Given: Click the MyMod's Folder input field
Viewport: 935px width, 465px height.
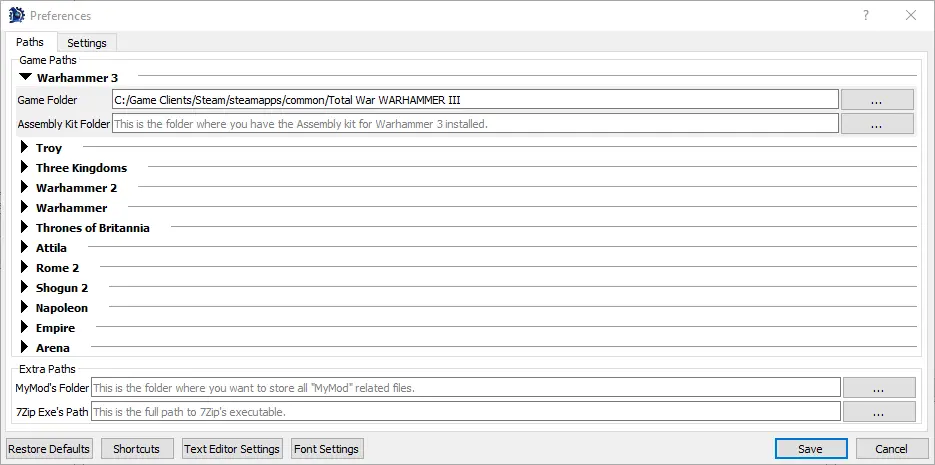Looking at the screenshot, I should click(x=466, y=388).
